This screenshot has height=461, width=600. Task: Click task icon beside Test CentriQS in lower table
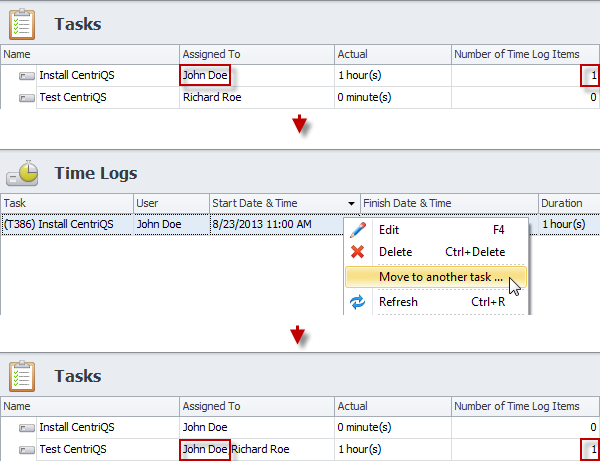[x=27, y=450]
